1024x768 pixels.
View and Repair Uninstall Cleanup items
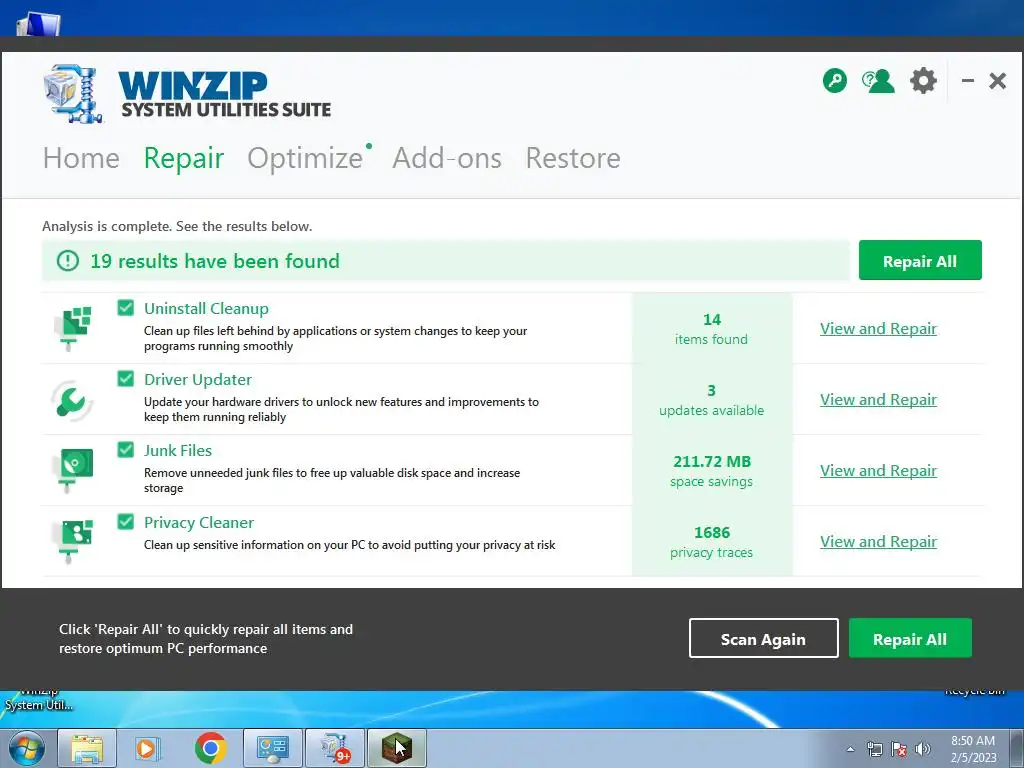pyautogui.click(x=878, y=328)
